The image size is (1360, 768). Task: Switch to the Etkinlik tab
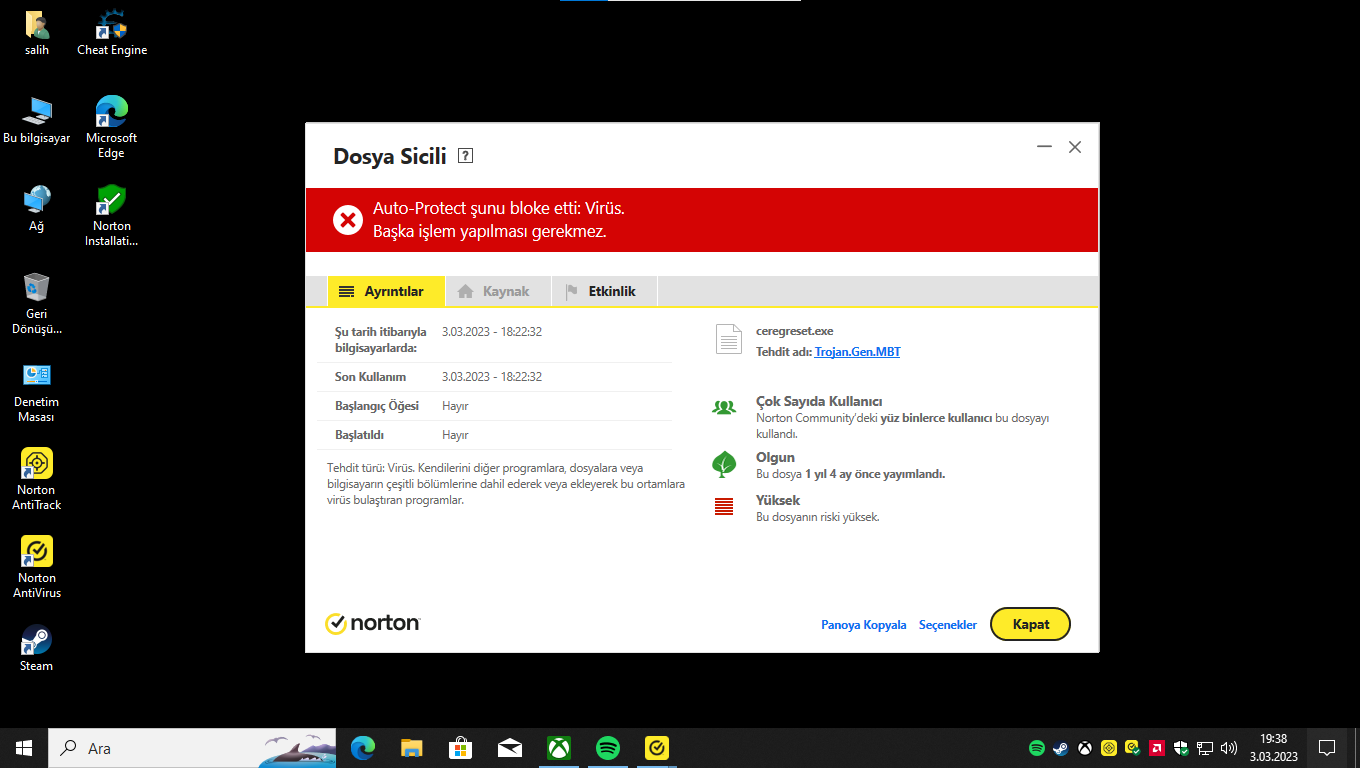coord(604,291)
